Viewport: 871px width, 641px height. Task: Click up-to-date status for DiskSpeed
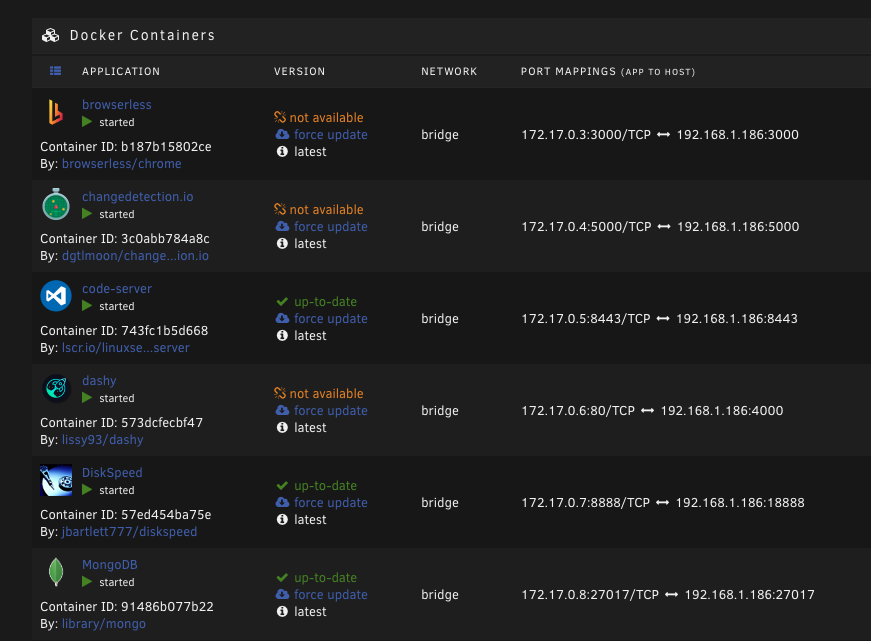[325, 485]
